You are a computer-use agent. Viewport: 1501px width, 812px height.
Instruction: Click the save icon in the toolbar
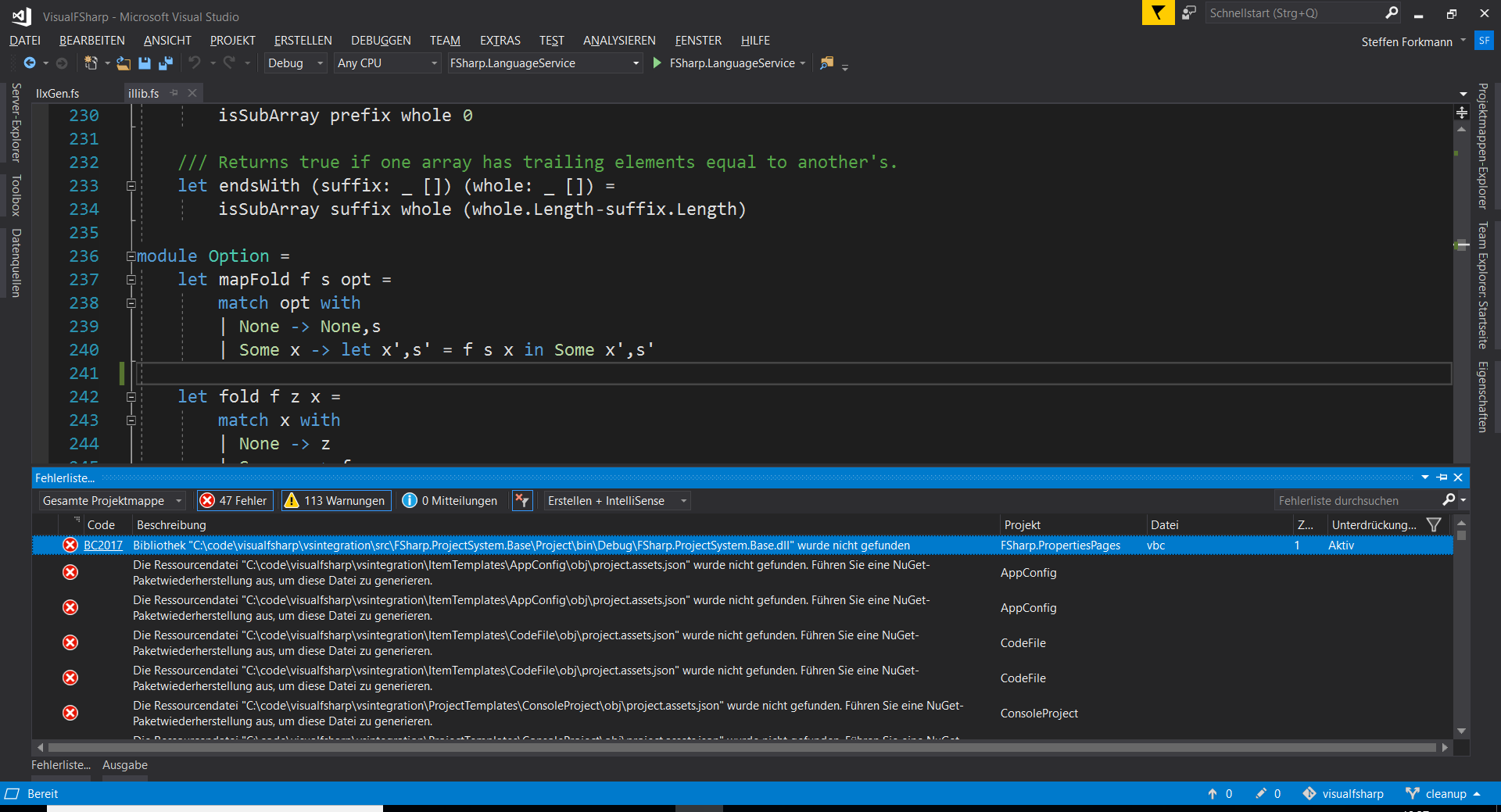tap(145, 63)
